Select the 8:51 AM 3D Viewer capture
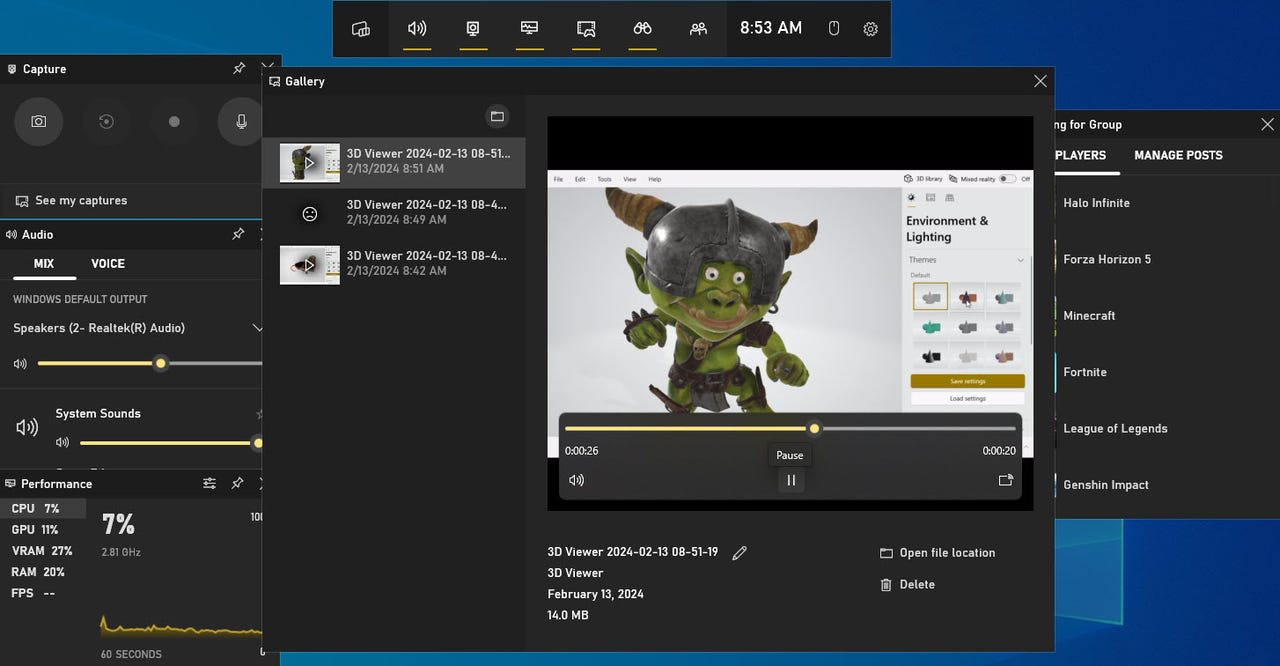Image resolution: width=1280 pixels, height=666 pixels. [x=394, y=162]
